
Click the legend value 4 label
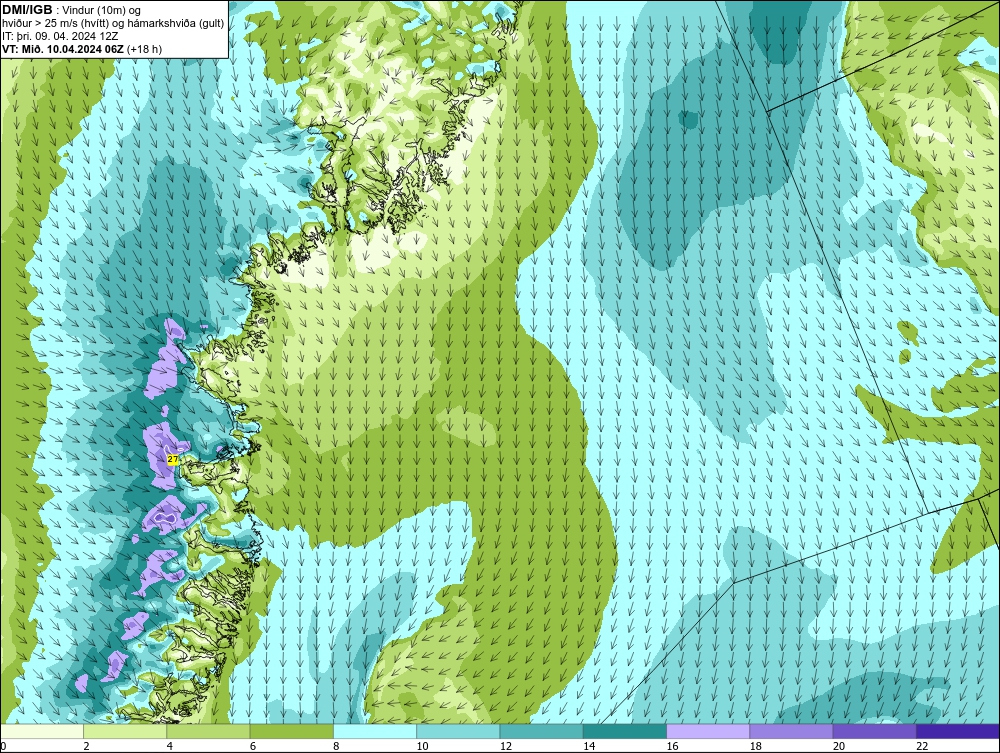[170, 747]
